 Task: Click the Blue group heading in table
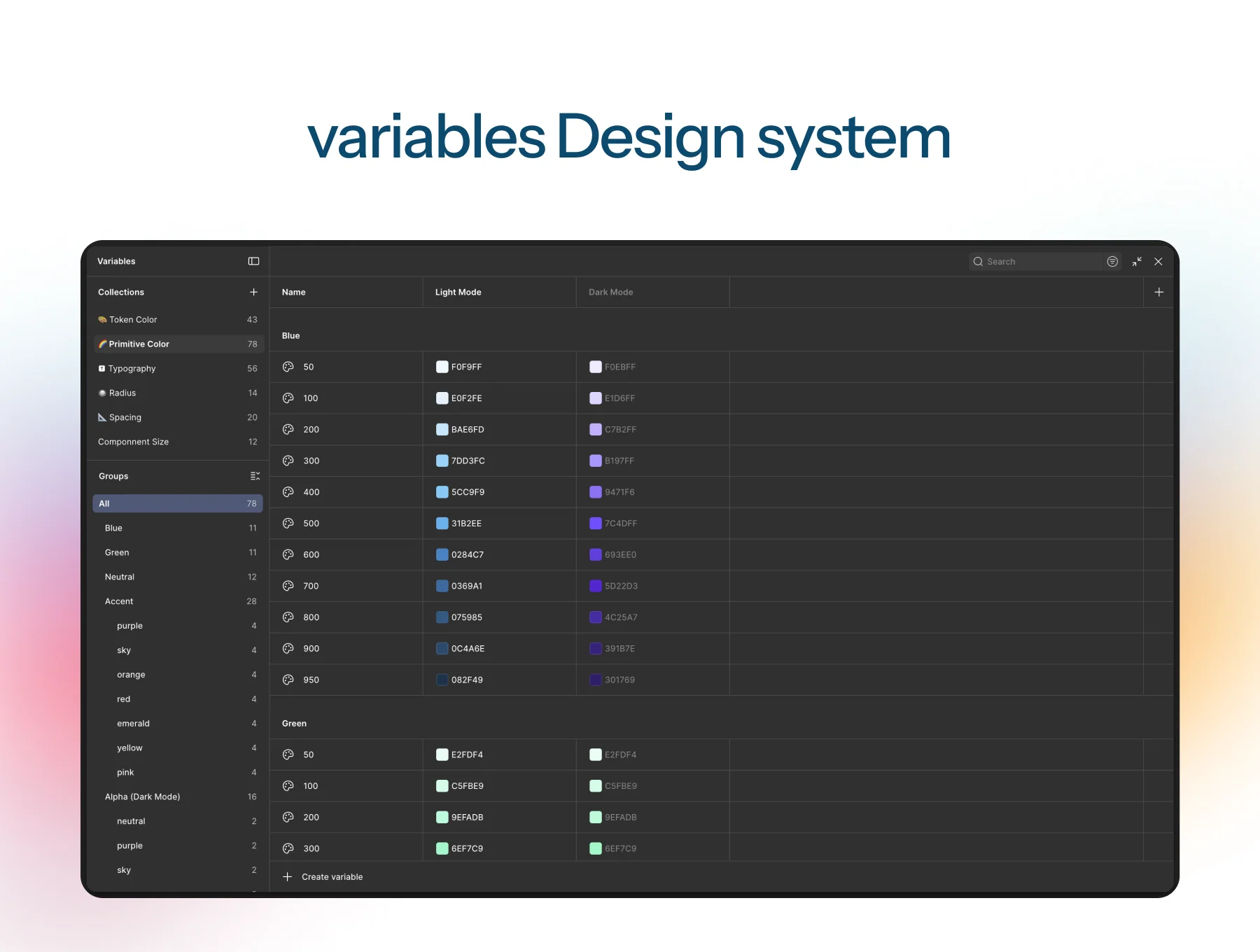(x=290, y=335)
